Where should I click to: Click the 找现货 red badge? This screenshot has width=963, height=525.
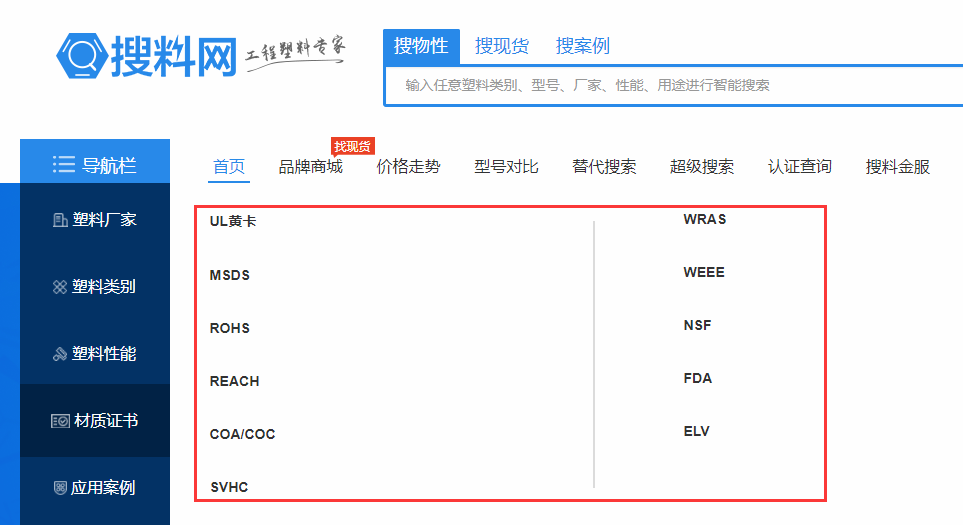coord(352,147)
